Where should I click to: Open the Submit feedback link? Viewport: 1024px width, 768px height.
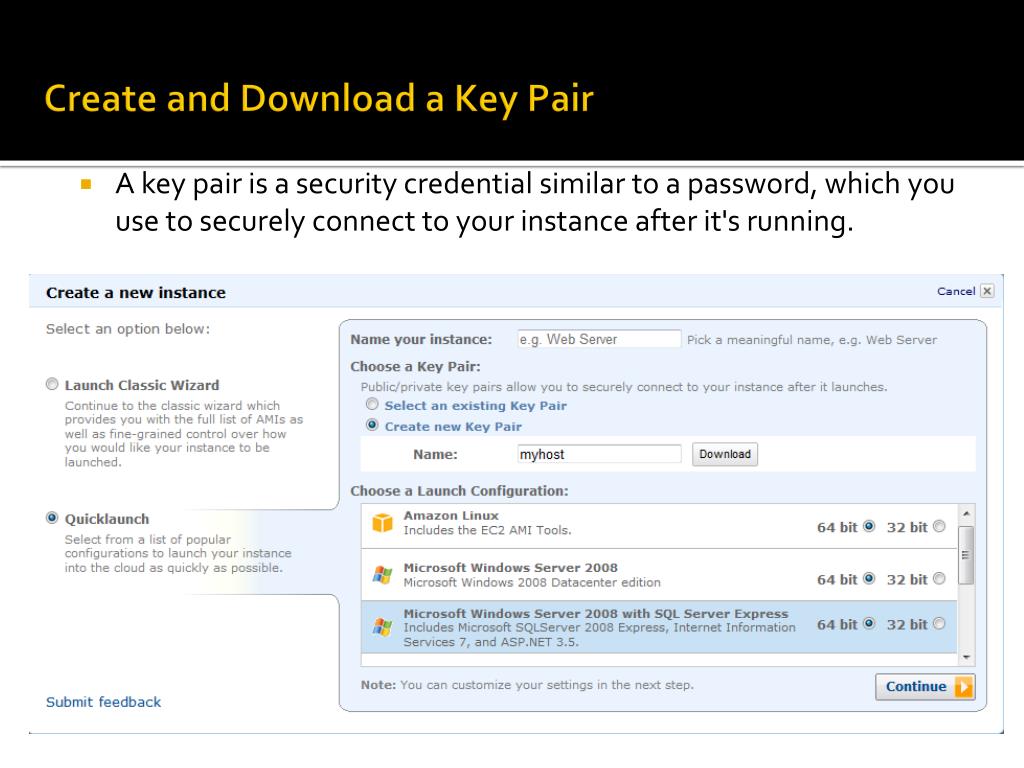click(103, 702)
